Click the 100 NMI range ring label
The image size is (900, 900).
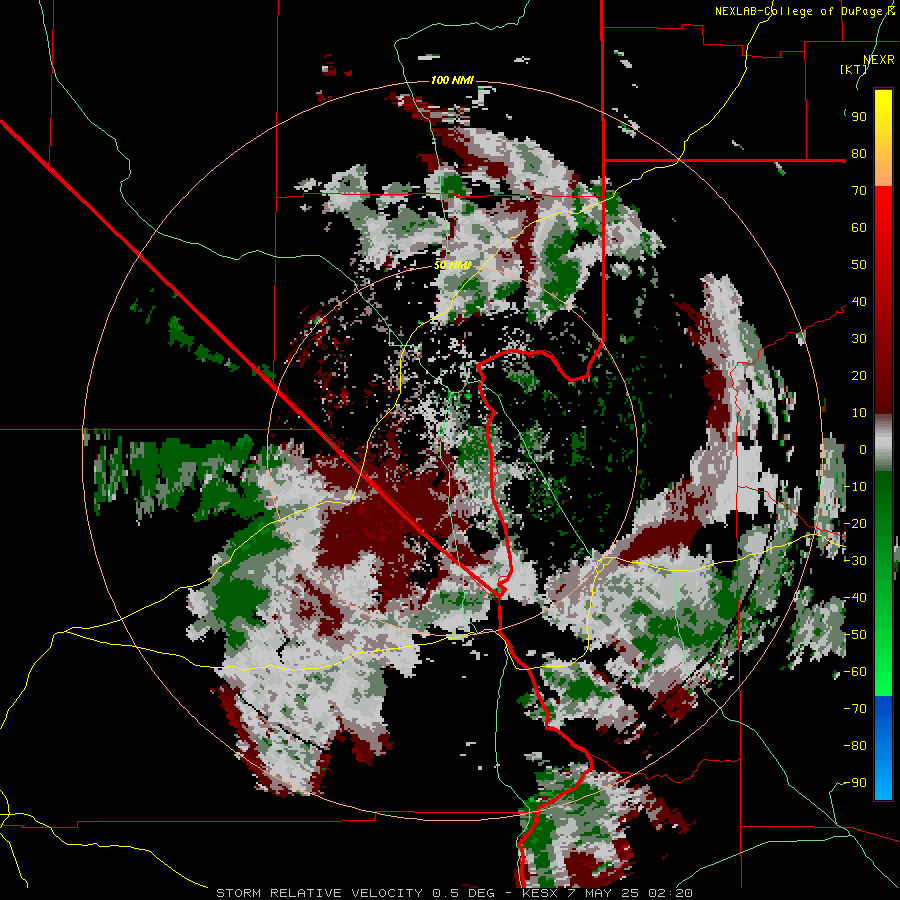point(452,80)
